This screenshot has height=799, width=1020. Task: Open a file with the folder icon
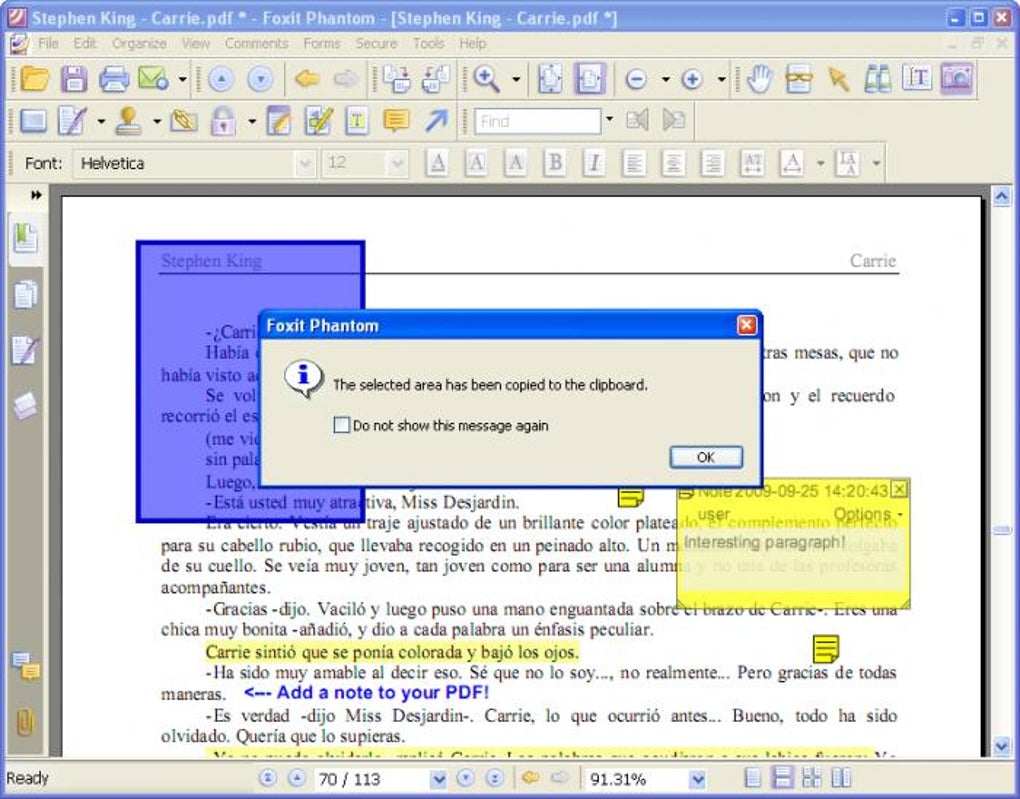[x=34, y=79]
